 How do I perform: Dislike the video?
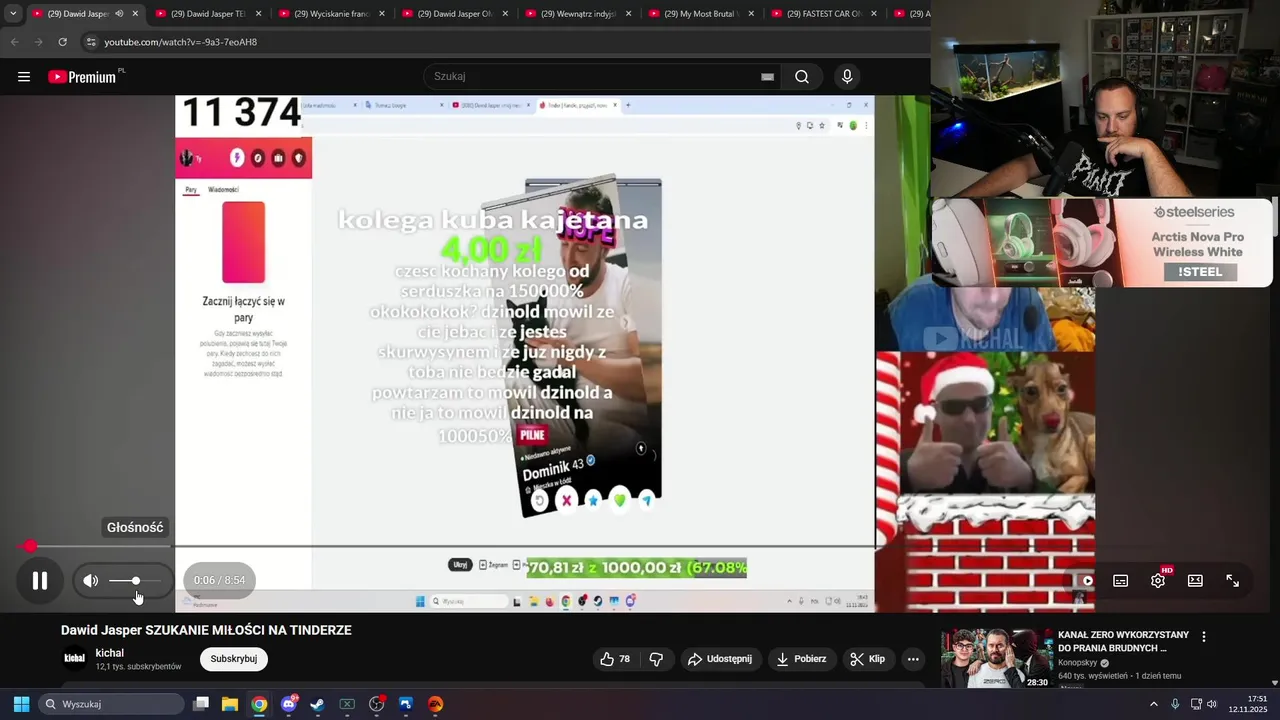656,659
